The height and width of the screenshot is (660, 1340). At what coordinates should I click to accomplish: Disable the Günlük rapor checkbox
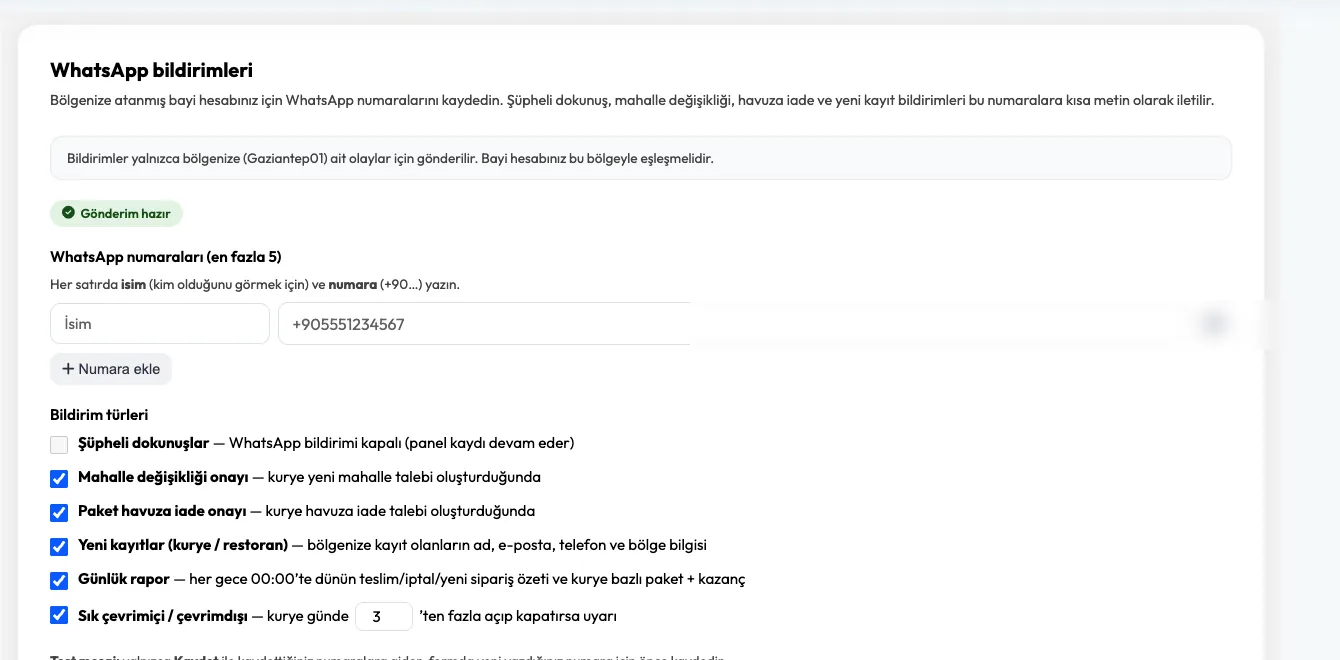(59, 581)
